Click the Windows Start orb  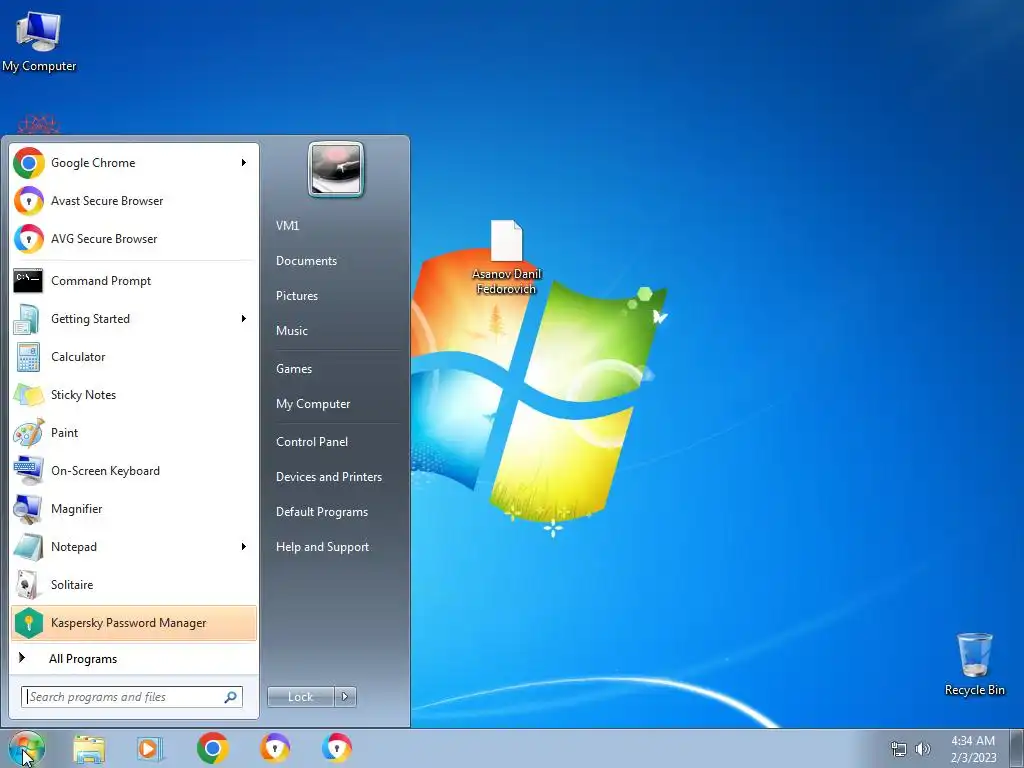coord(27,748)
